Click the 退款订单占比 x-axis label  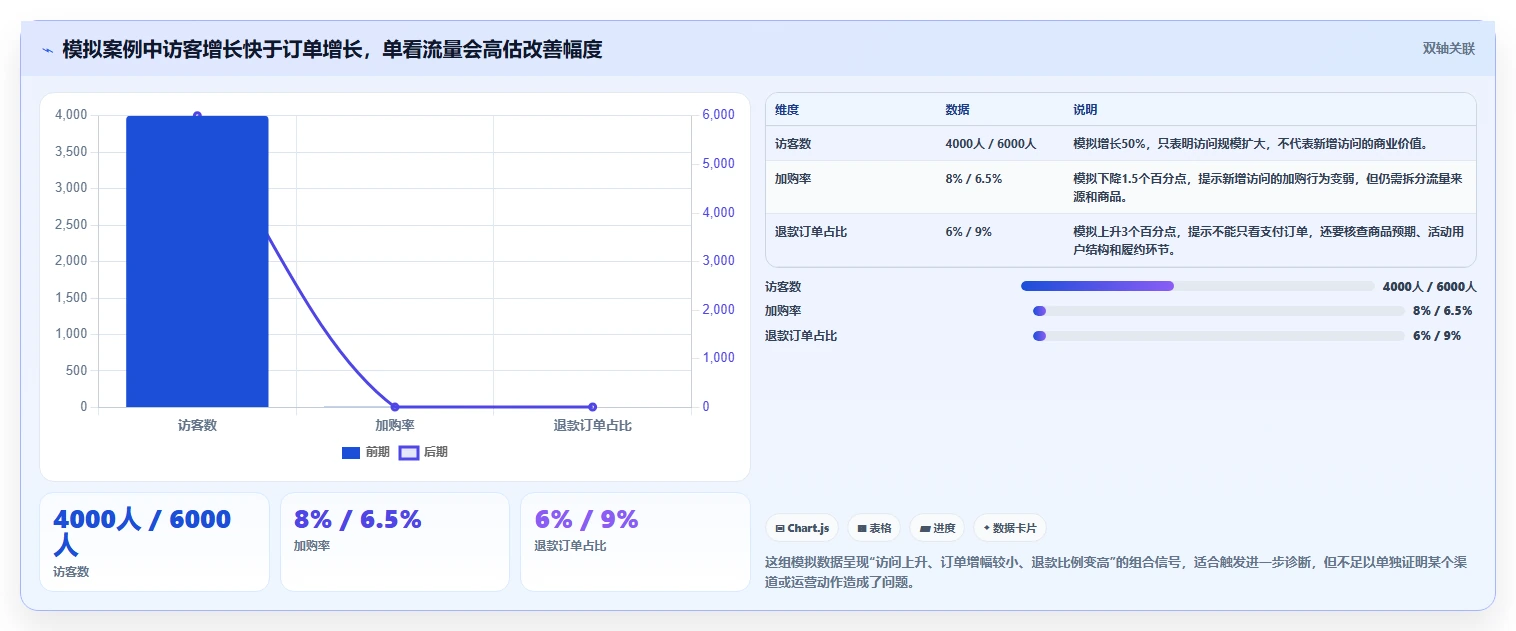click(593, 425)
